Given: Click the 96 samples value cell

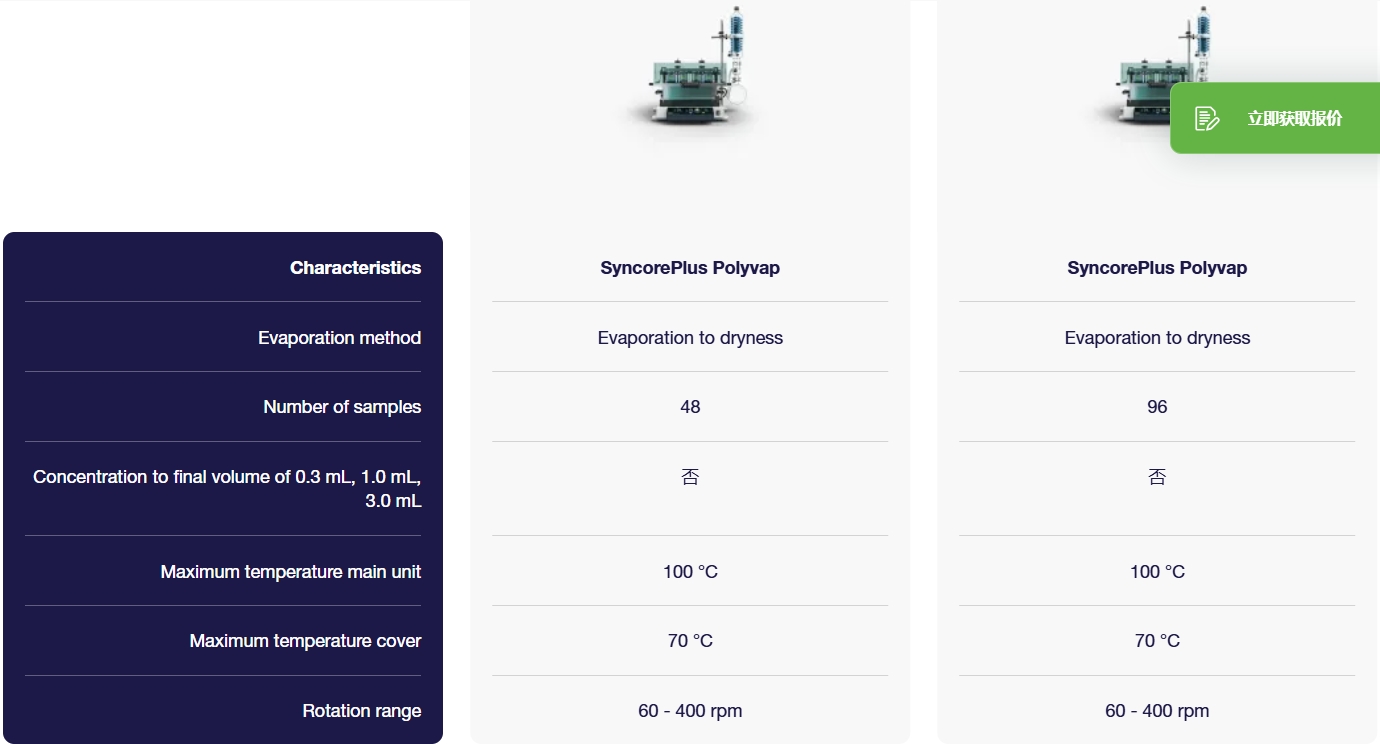Looking at the screenshot, I should click(x=1157, y=407).
